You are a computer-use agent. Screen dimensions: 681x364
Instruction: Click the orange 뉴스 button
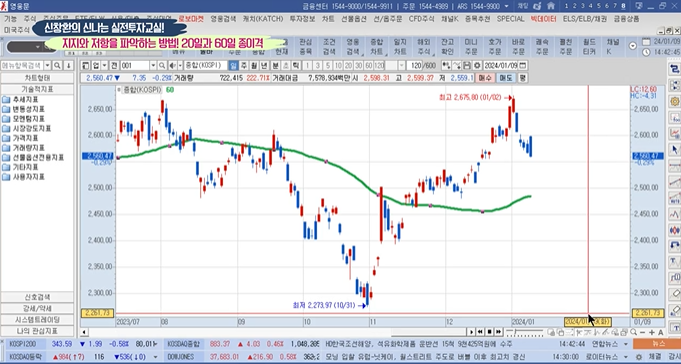click(x=658, y=344)
